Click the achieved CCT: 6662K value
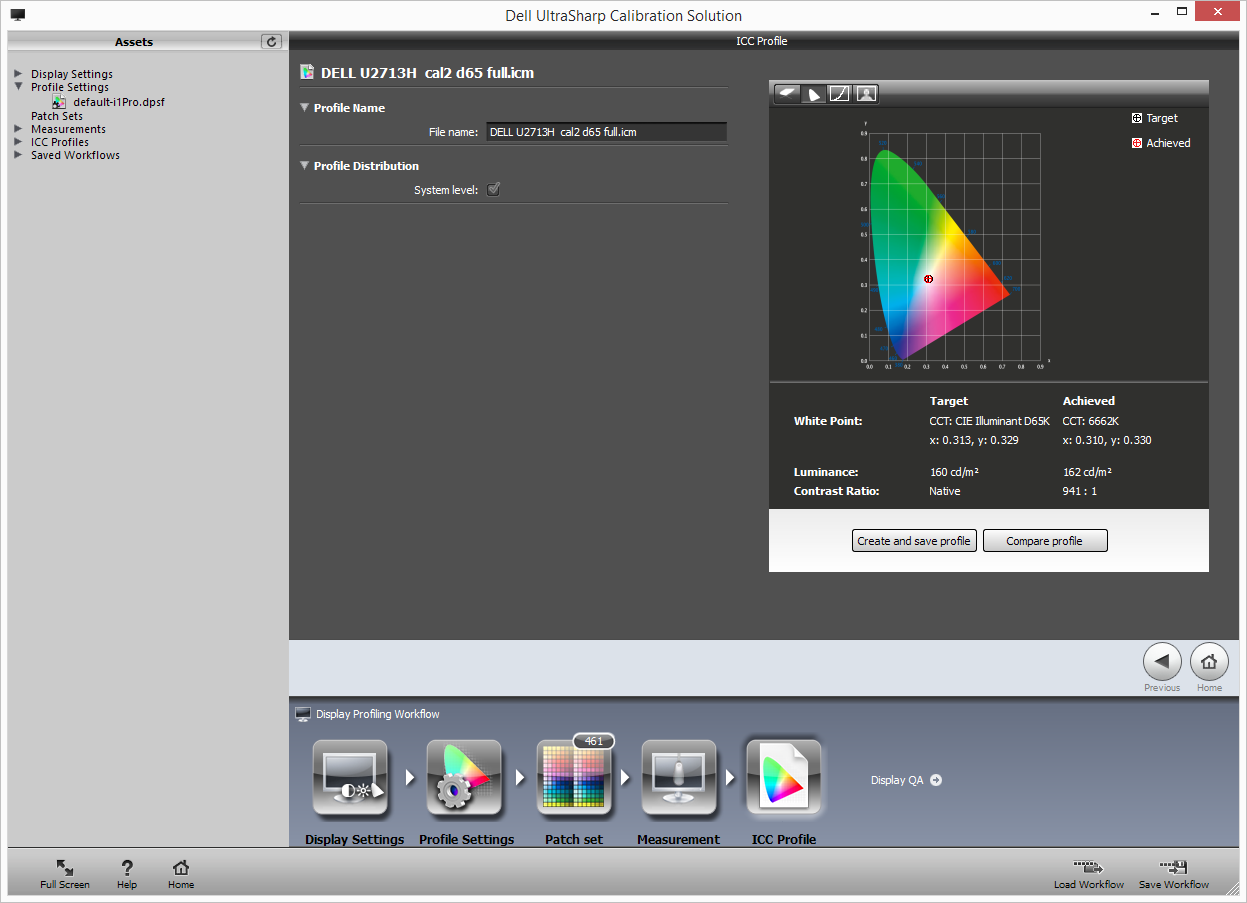 (x=1091, y=421)
